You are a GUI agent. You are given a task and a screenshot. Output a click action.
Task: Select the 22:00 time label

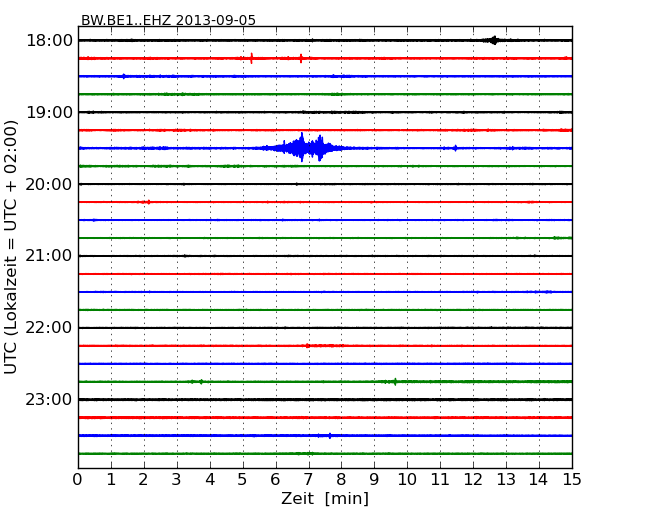tap(49, 328)
